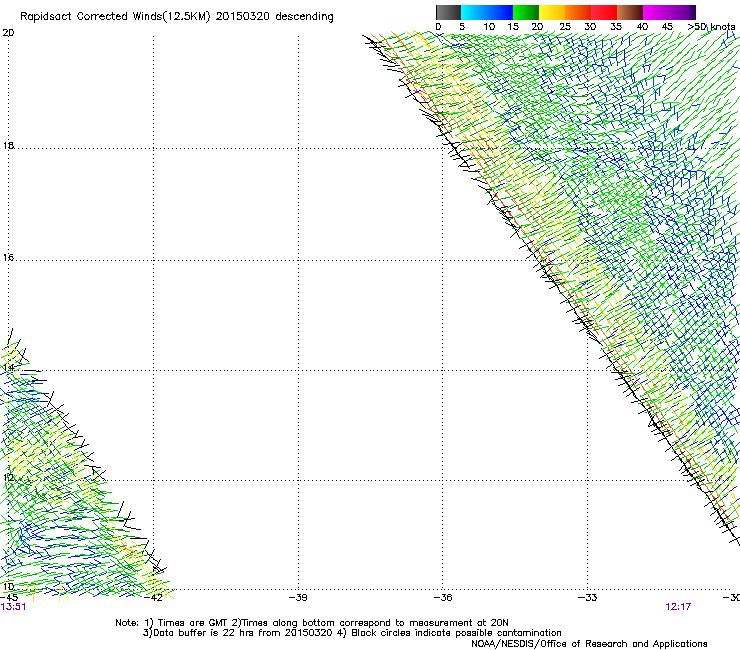Click the latitude '20' axis label at left
This screenshot has width=740, height=650.
pos(8,33)
